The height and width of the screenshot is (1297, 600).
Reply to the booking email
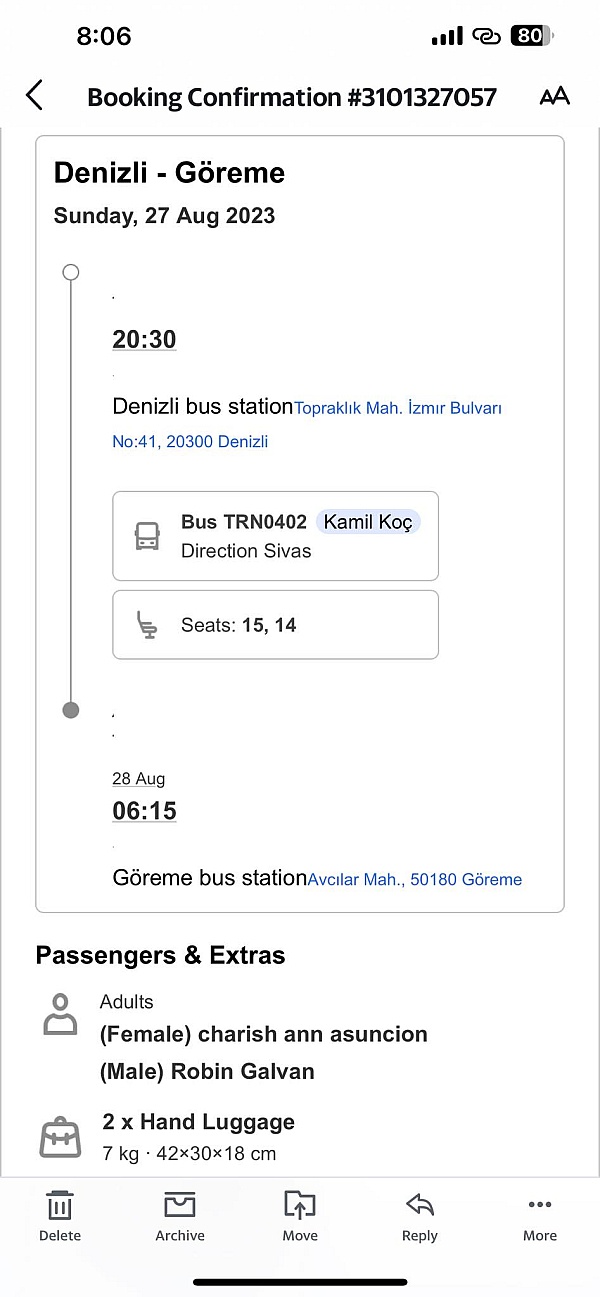tap(420, 1216)
